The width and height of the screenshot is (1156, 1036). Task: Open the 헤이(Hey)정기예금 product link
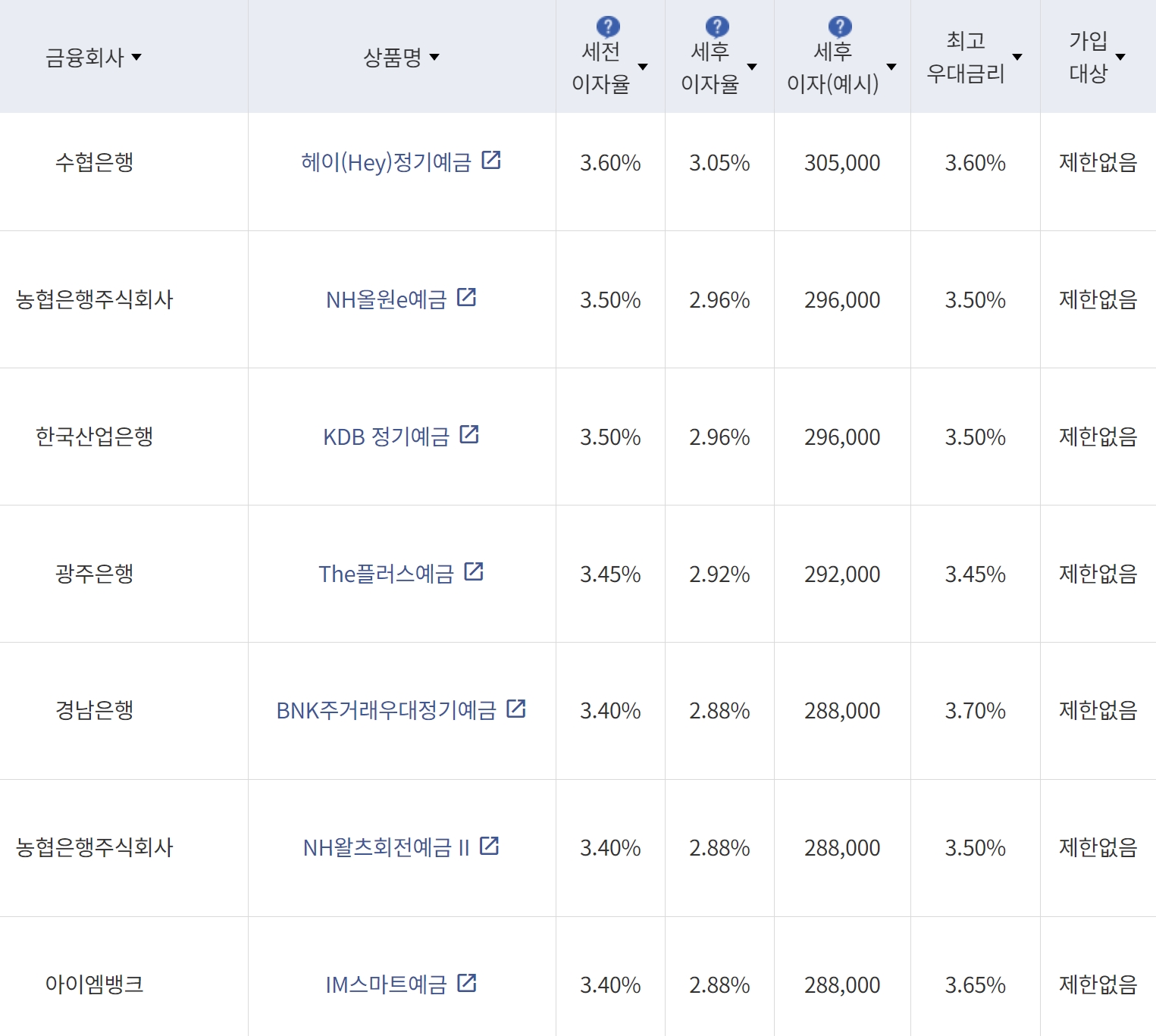(387, 161)
